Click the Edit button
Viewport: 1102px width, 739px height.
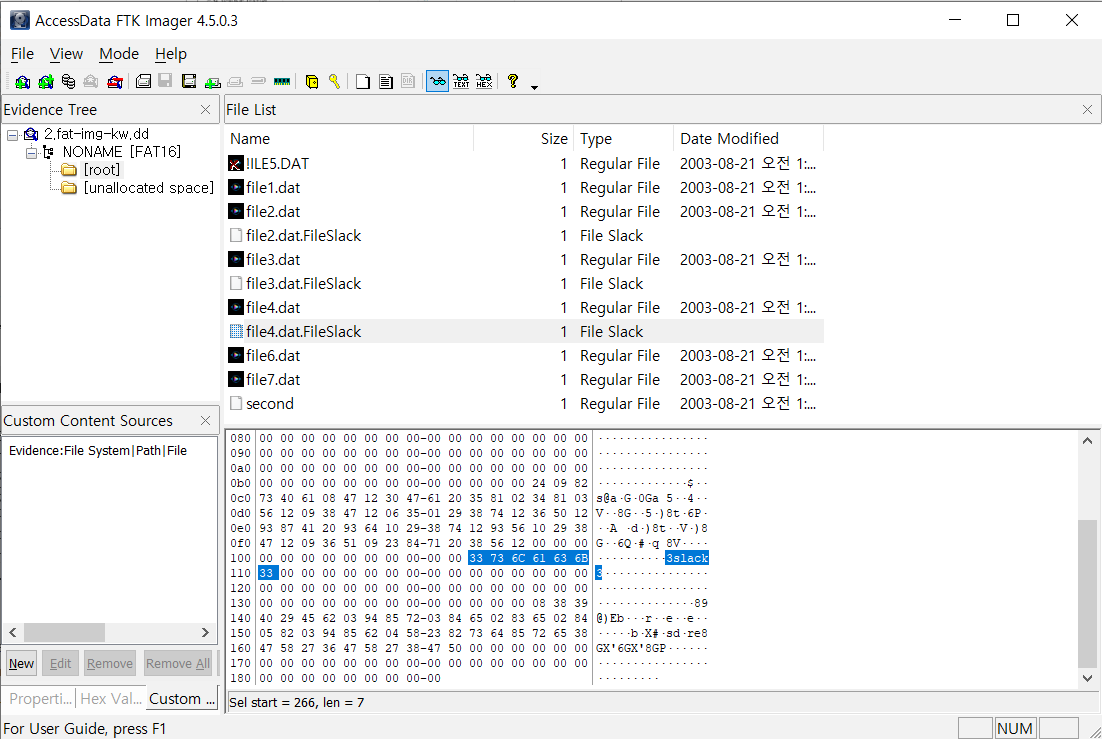click(60, 663)
